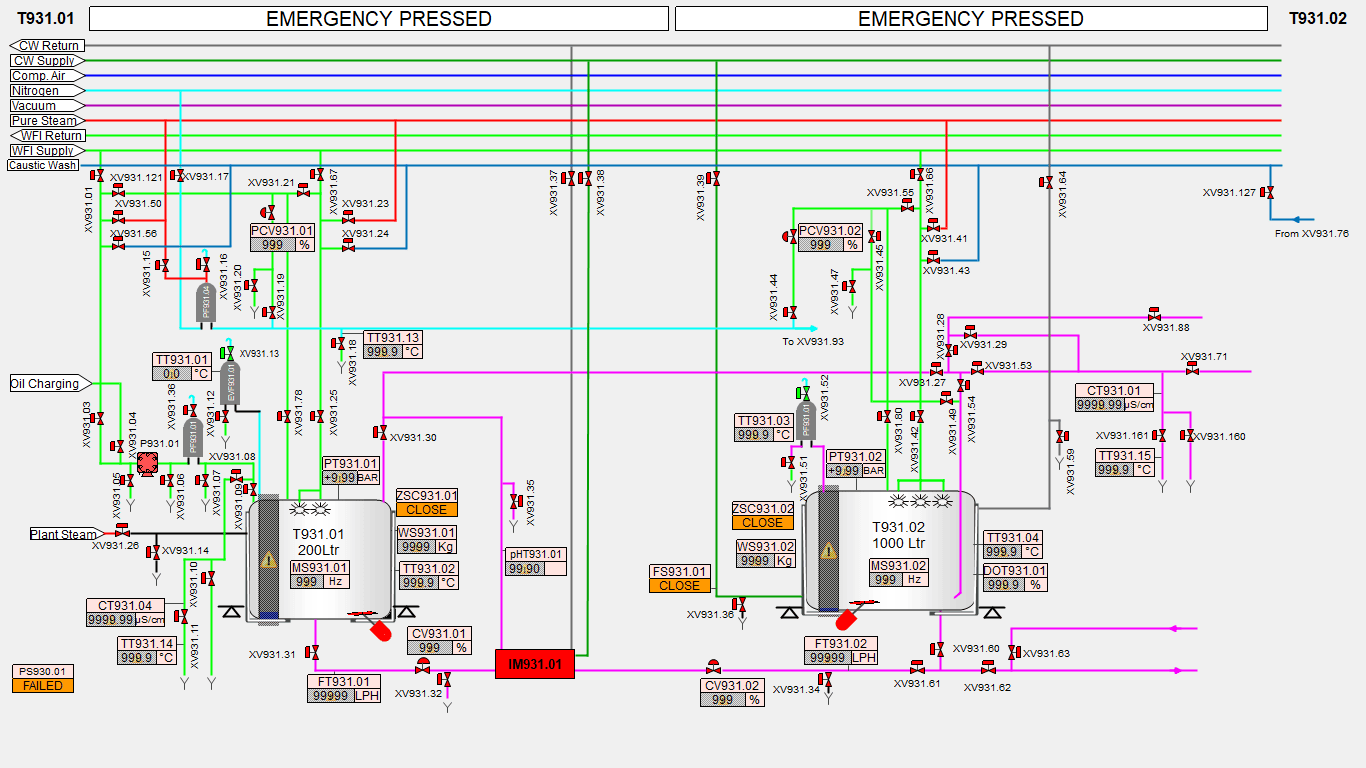Click the left EMERGENCY PRESSED banner

[x=378, y=19]
